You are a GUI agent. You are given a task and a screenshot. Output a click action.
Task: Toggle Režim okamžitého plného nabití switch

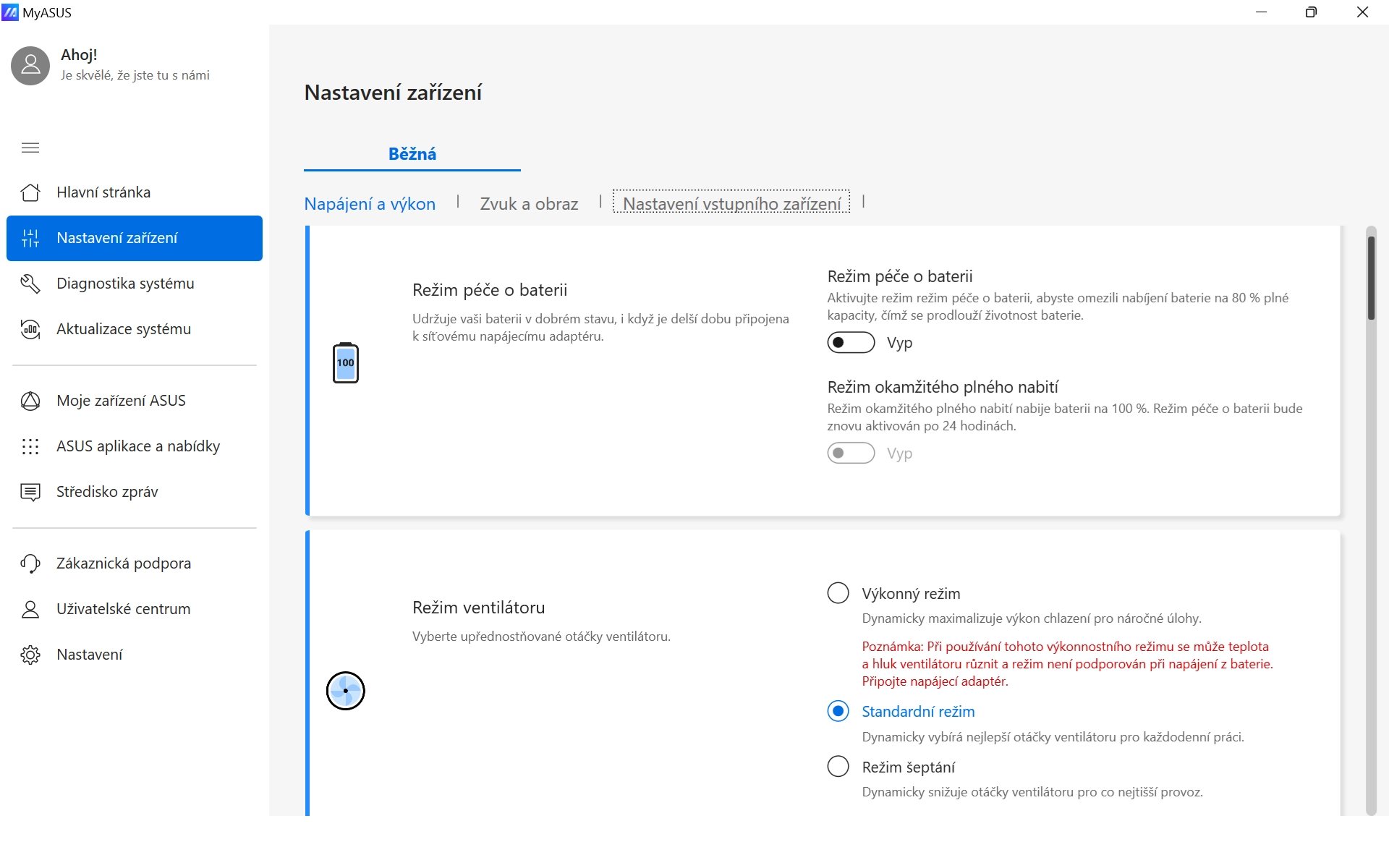tap(851, 454)
